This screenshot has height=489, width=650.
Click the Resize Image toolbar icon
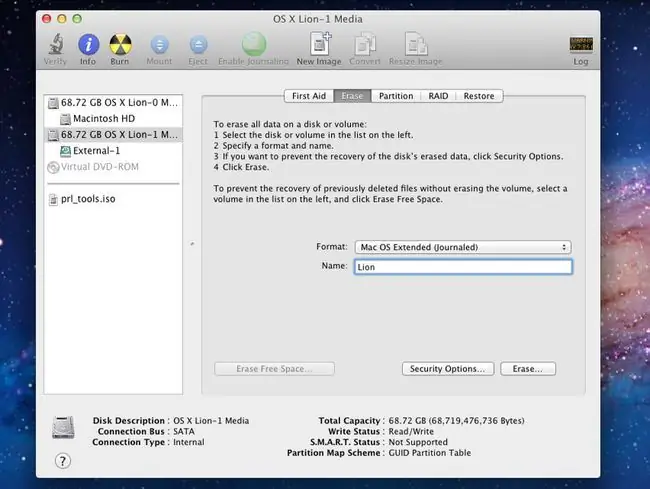[416, 44]
